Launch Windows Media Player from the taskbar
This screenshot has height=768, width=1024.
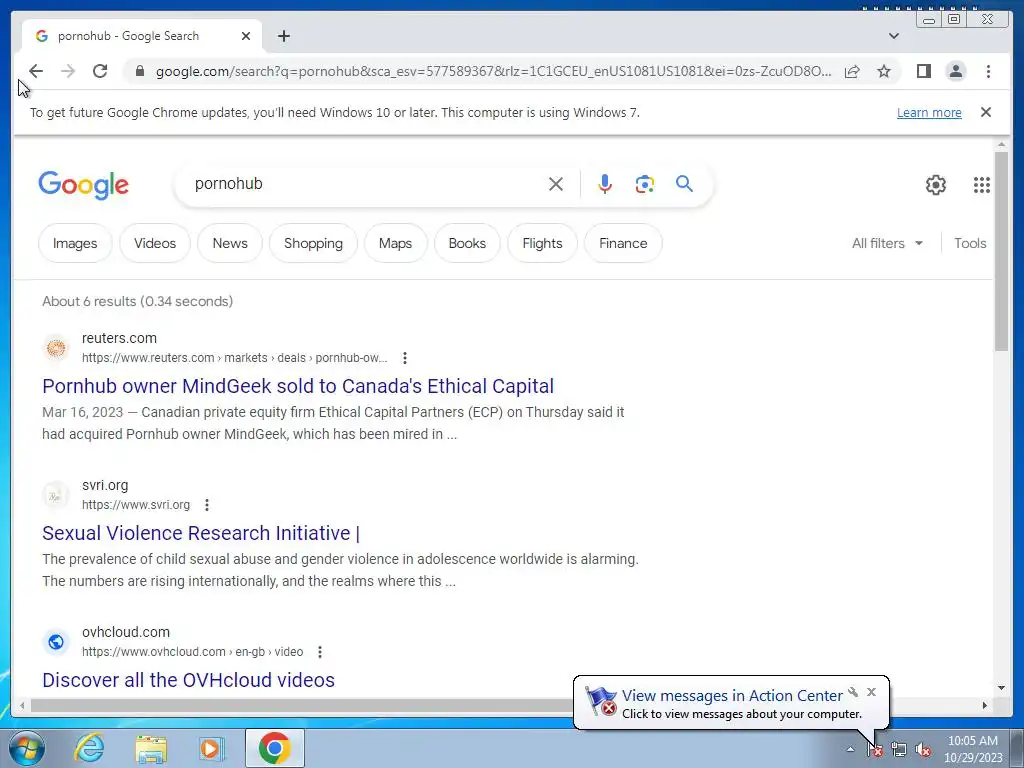(211, 748)
